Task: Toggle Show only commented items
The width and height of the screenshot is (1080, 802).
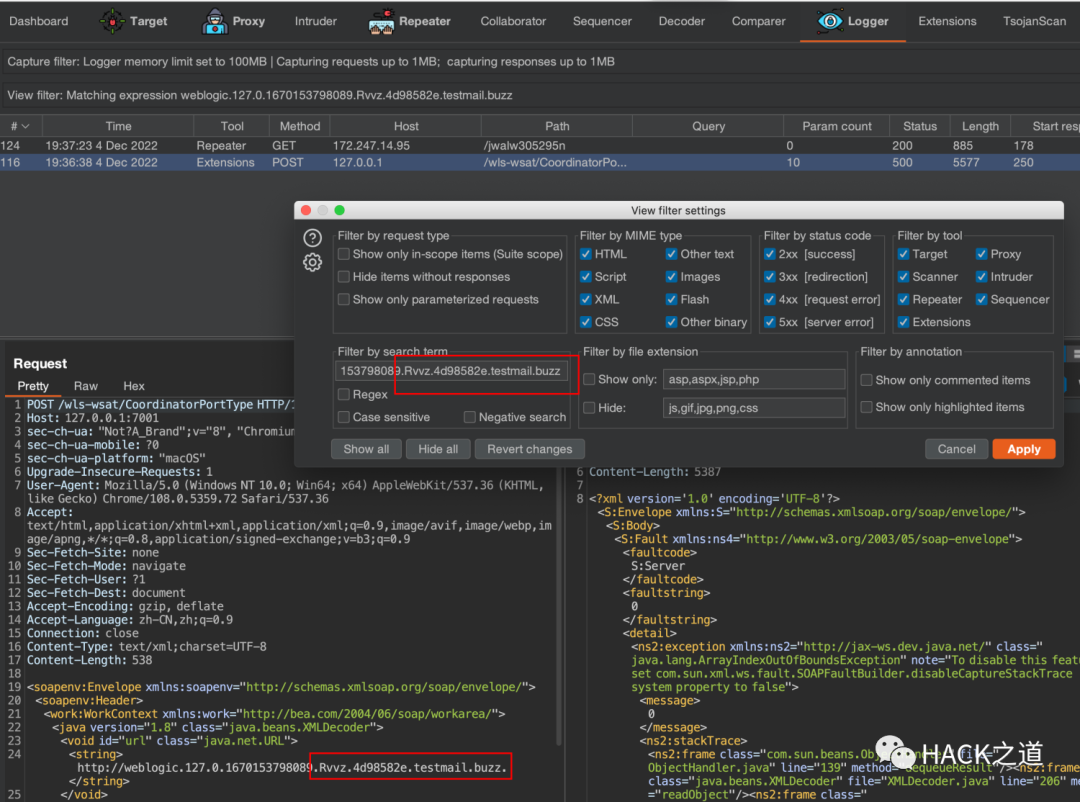Action: (x=866, y=380)
